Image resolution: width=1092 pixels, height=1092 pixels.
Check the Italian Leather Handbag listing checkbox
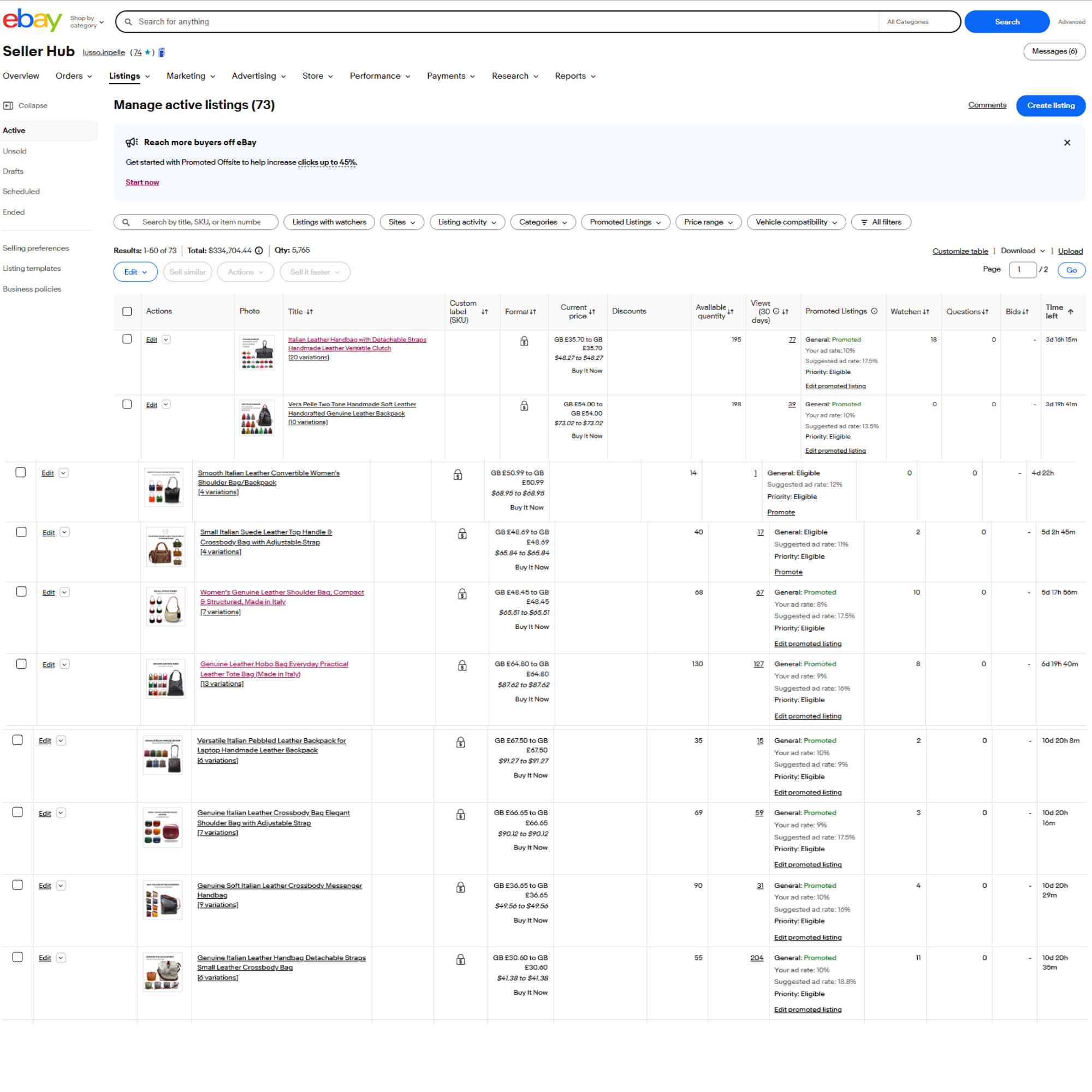point(127,339)
